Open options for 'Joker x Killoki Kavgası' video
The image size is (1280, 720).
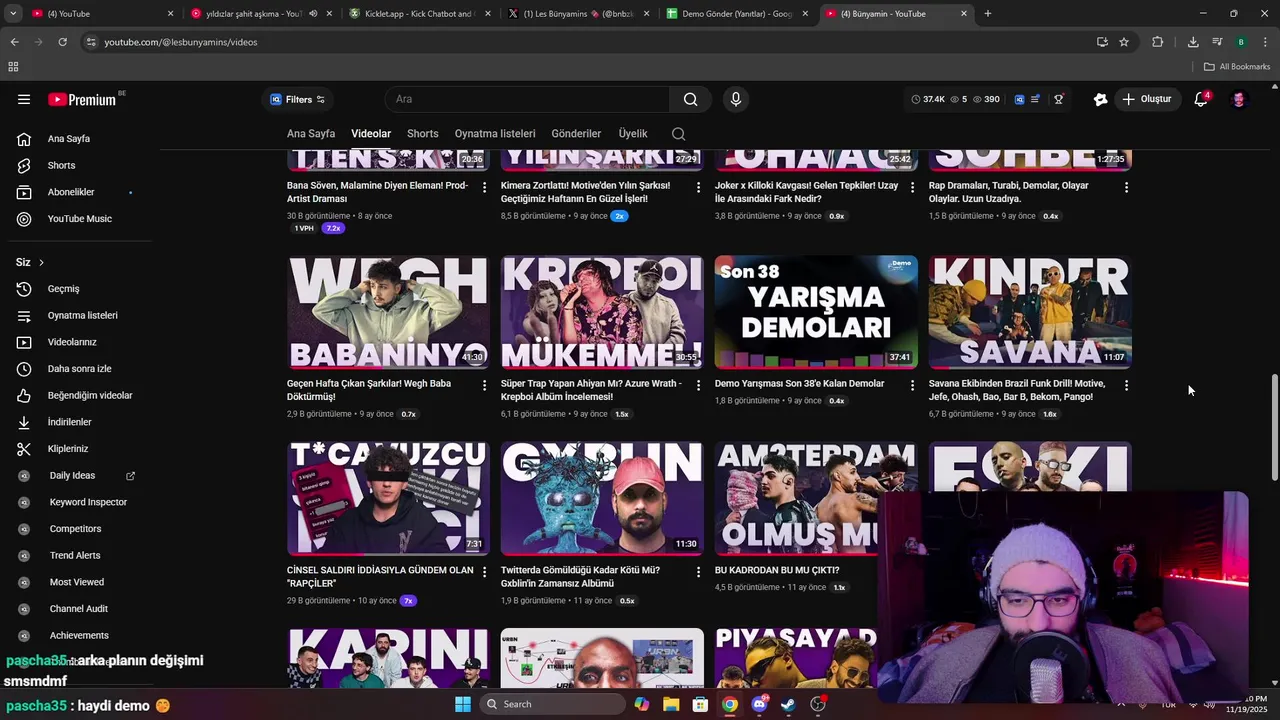point(912,187)
